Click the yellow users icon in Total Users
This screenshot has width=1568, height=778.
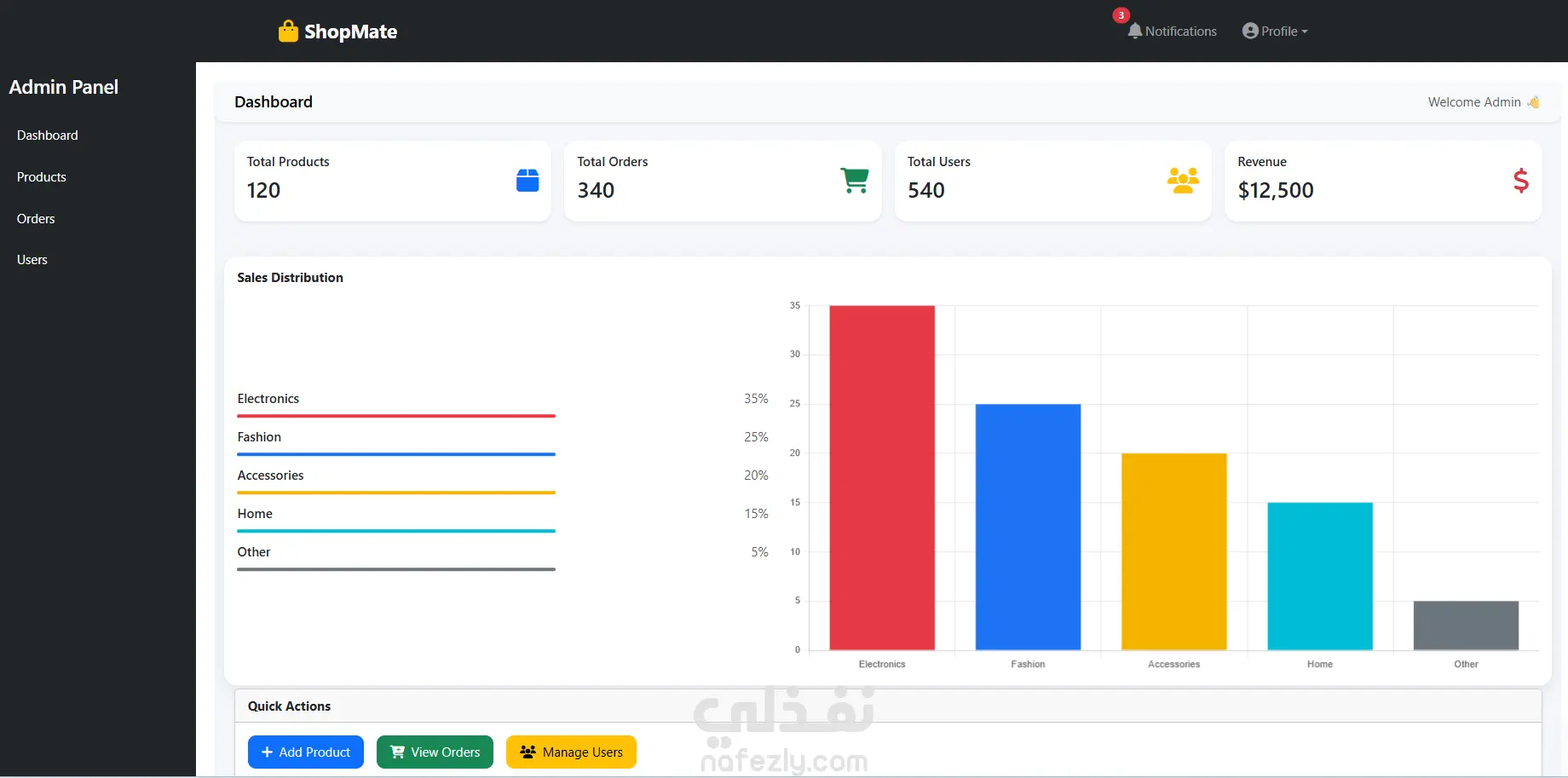click(x=1183, y=181)
